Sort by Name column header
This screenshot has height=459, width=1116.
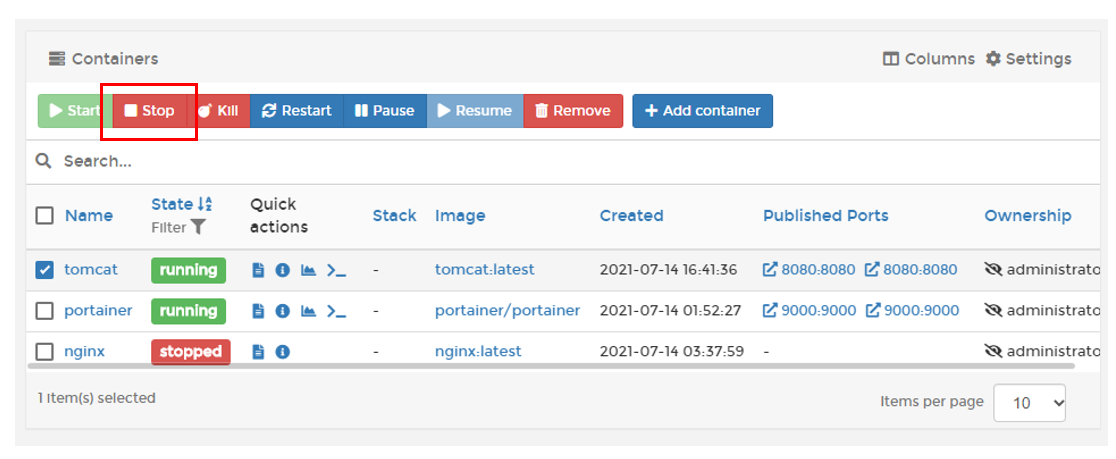pyautogui.click(x=89, y=216)
